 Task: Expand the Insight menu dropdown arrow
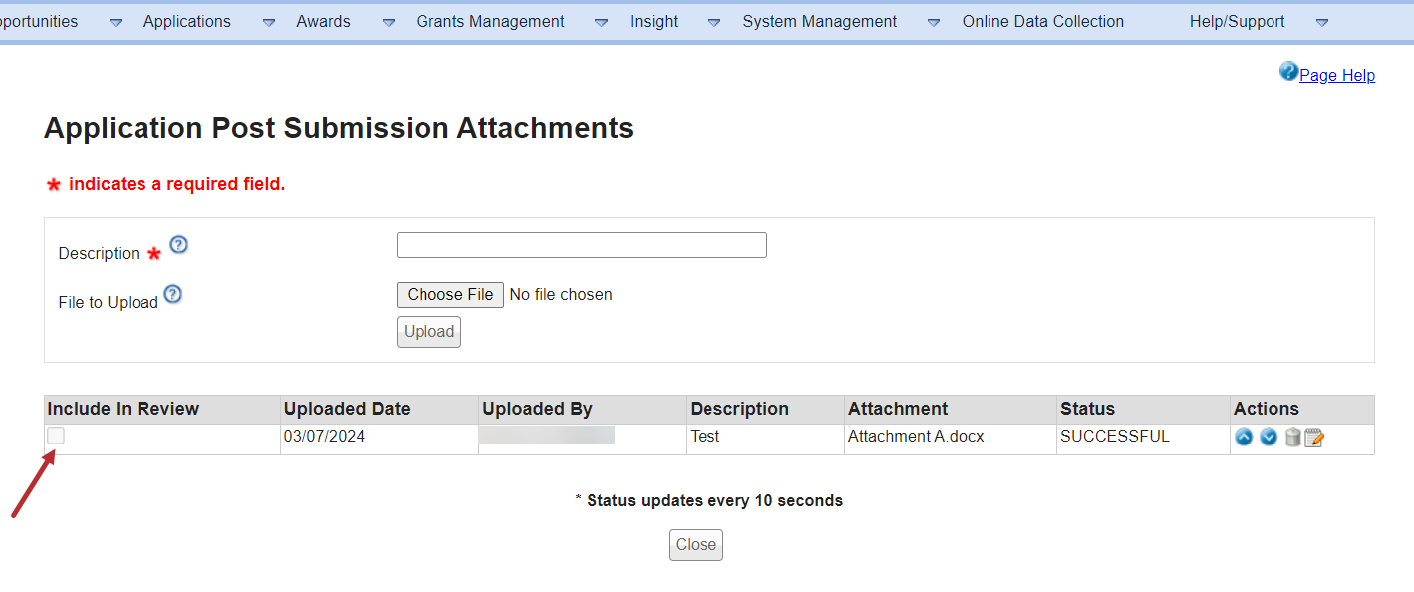pyautogui.click(x=714, y=22)
